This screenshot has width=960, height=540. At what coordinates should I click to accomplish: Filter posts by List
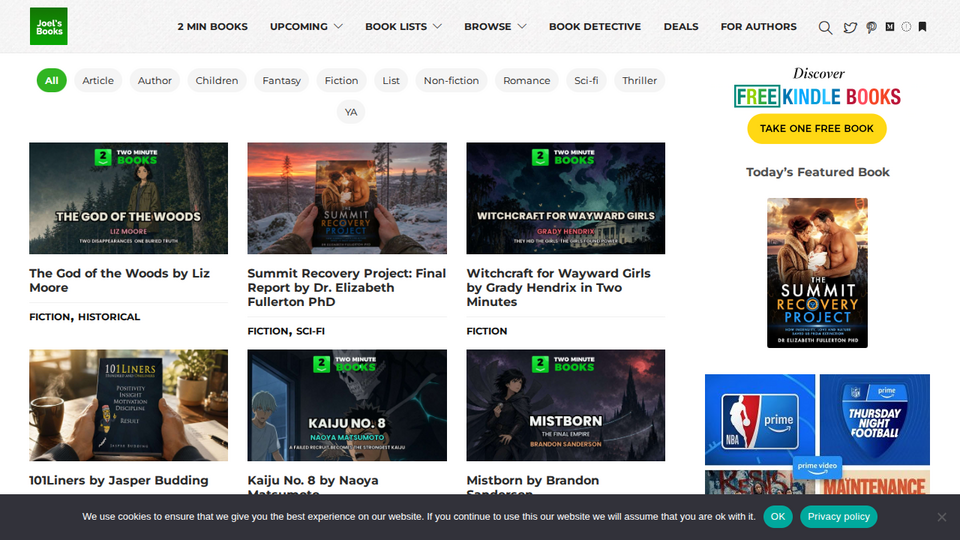click(391, 80)
